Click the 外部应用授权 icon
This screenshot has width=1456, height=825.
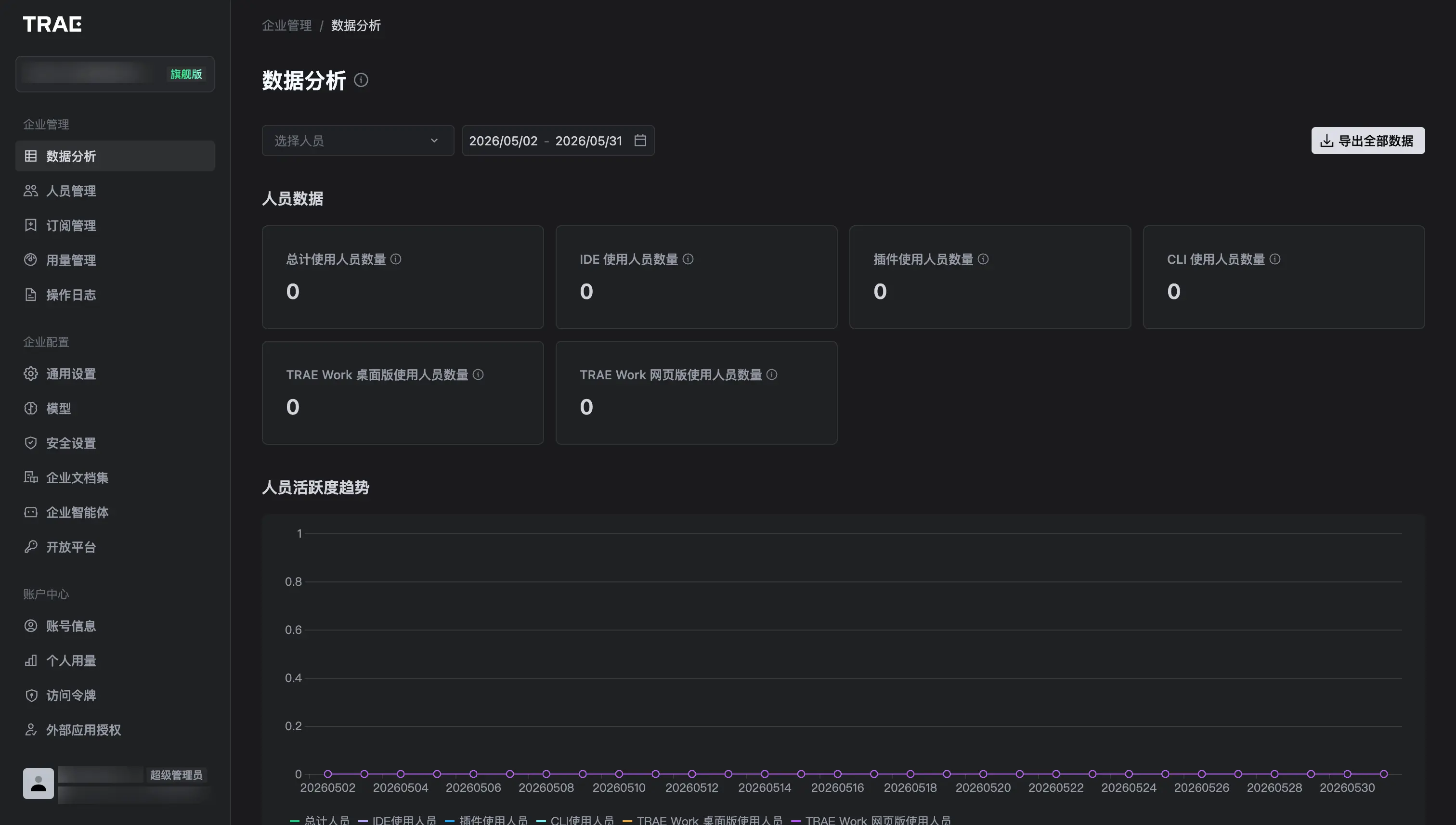(x=31, y=730)
